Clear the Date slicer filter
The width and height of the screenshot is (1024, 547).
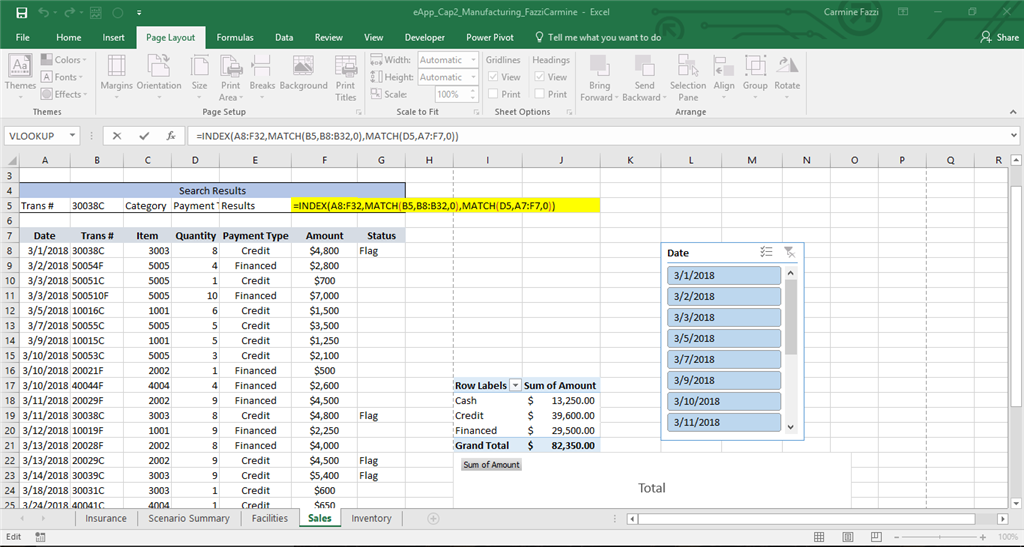[789, 253]
